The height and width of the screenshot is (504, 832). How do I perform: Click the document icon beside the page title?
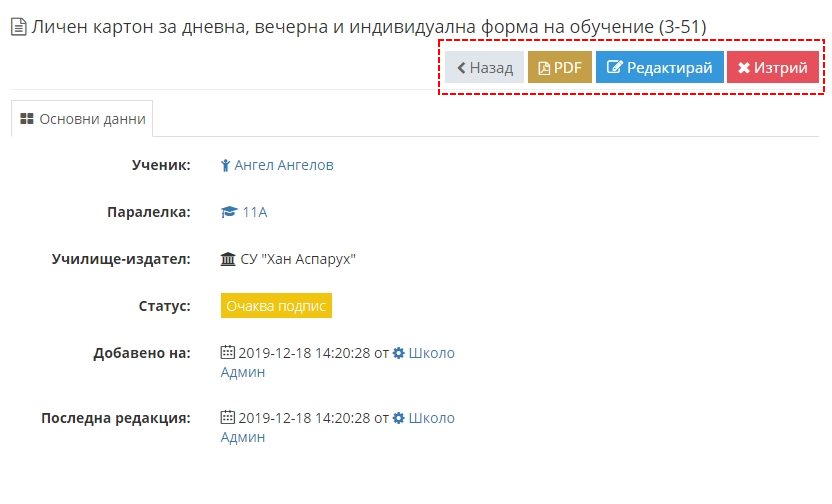pos(19,27)
